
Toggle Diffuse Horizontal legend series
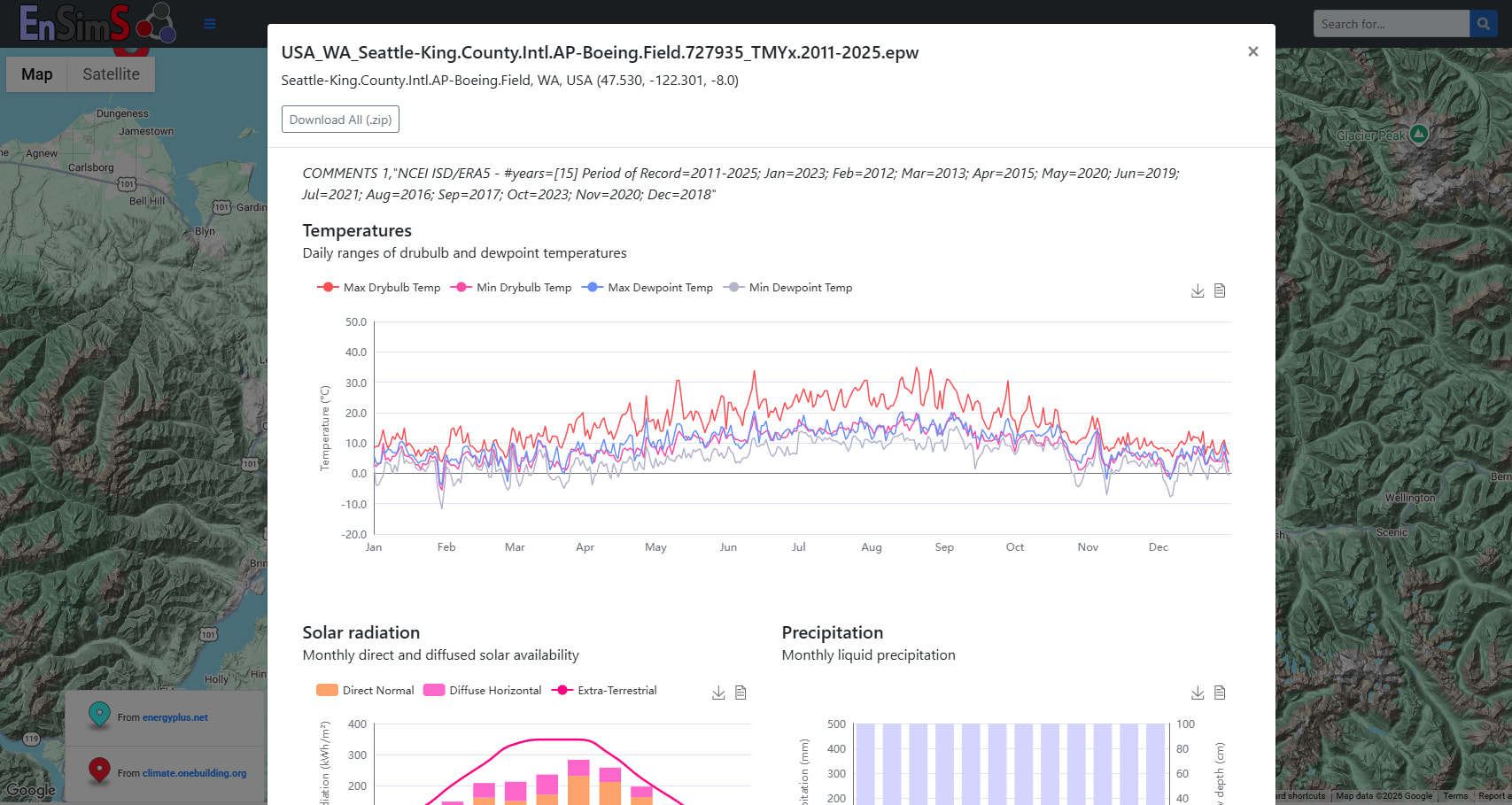[x=483, y=691]
